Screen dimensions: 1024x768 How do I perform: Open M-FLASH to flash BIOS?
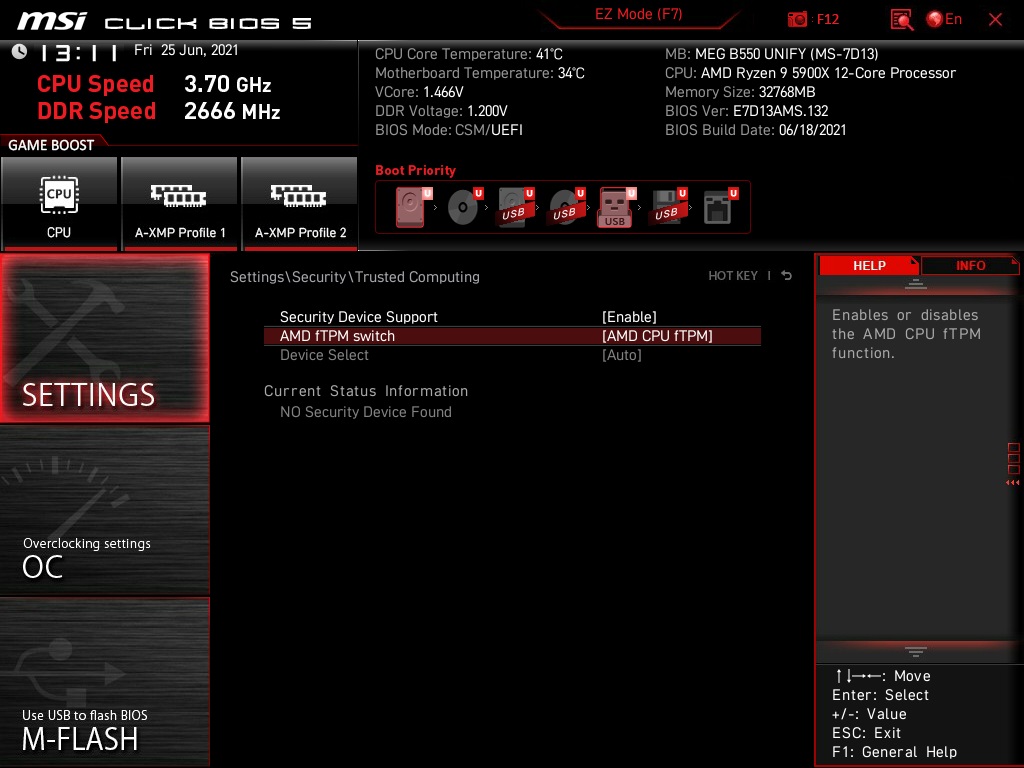click(x=104, y=682)
